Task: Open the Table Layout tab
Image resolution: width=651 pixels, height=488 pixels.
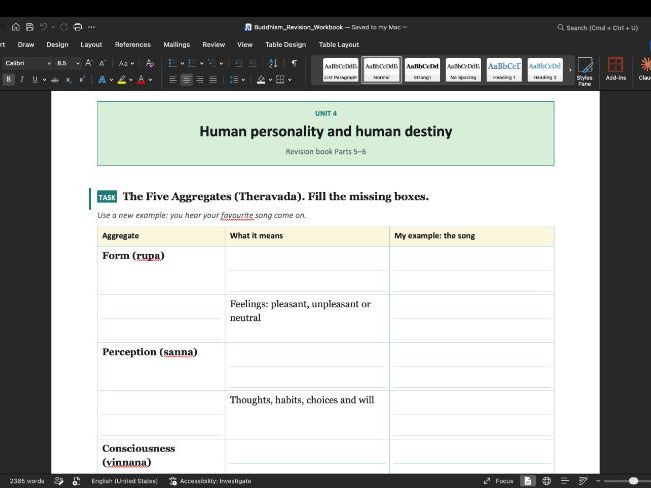Action: click(x=339, y=44)
